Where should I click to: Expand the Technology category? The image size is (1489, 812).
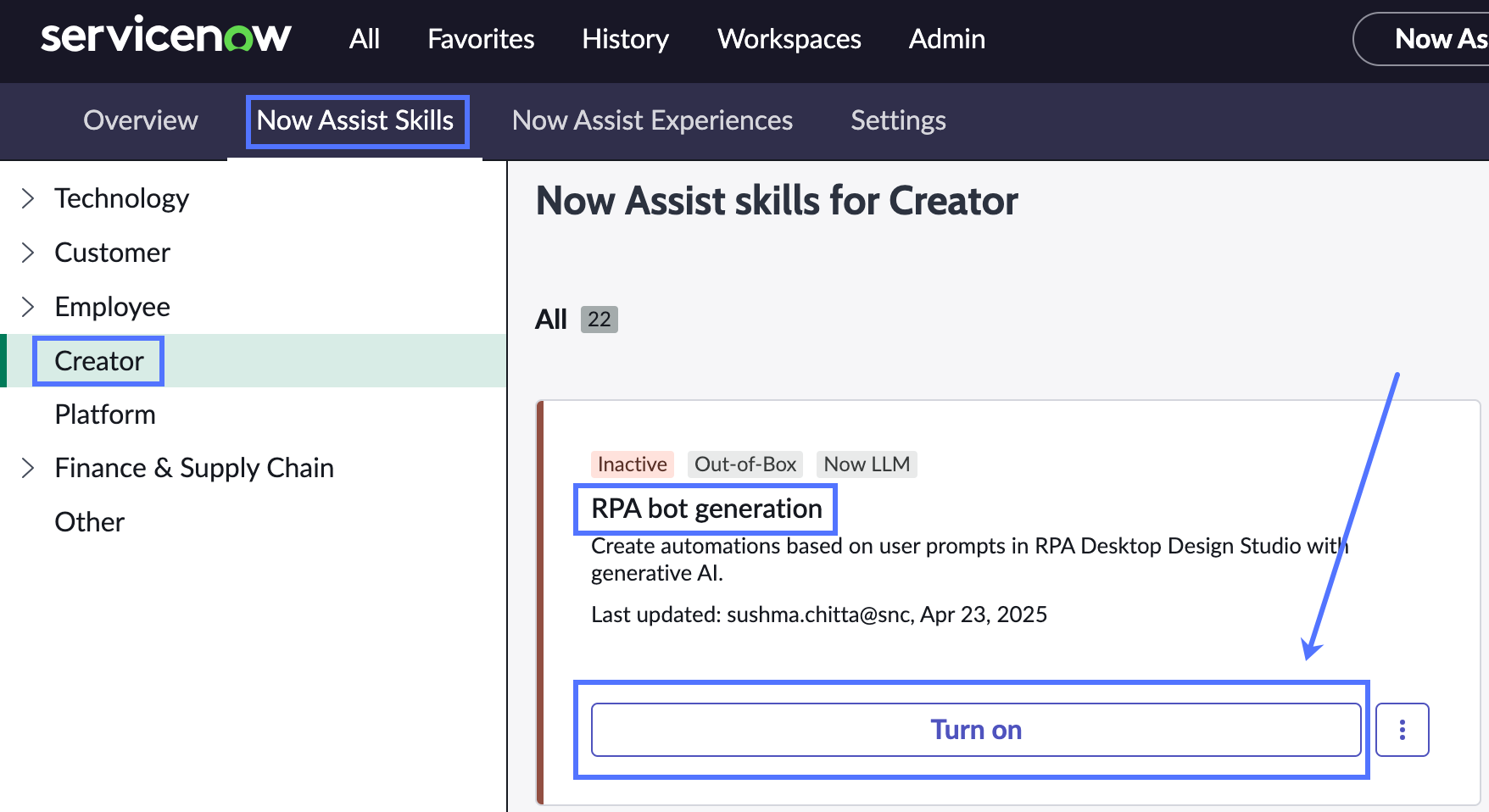pyautogui.click(x=28, y=198)
